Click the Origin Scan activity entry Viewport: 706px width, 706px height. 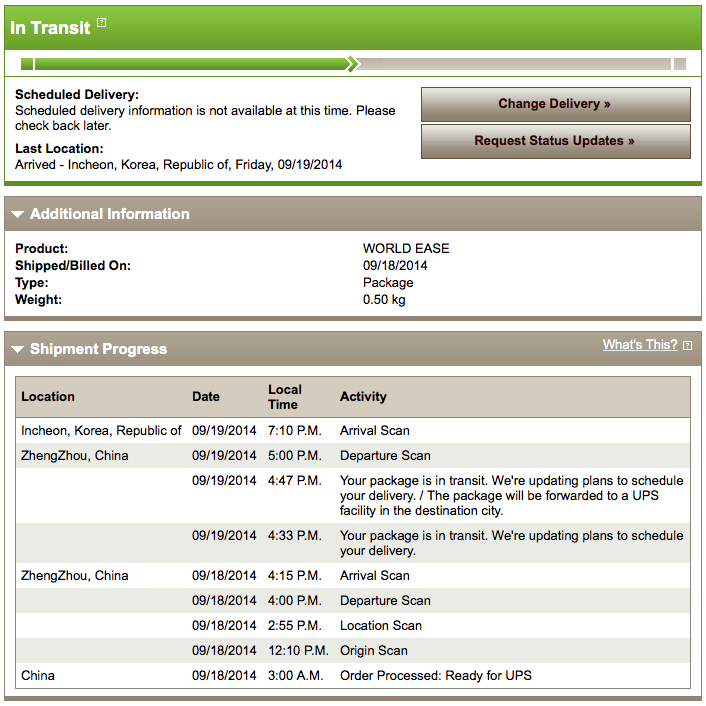tap(374, 651)
